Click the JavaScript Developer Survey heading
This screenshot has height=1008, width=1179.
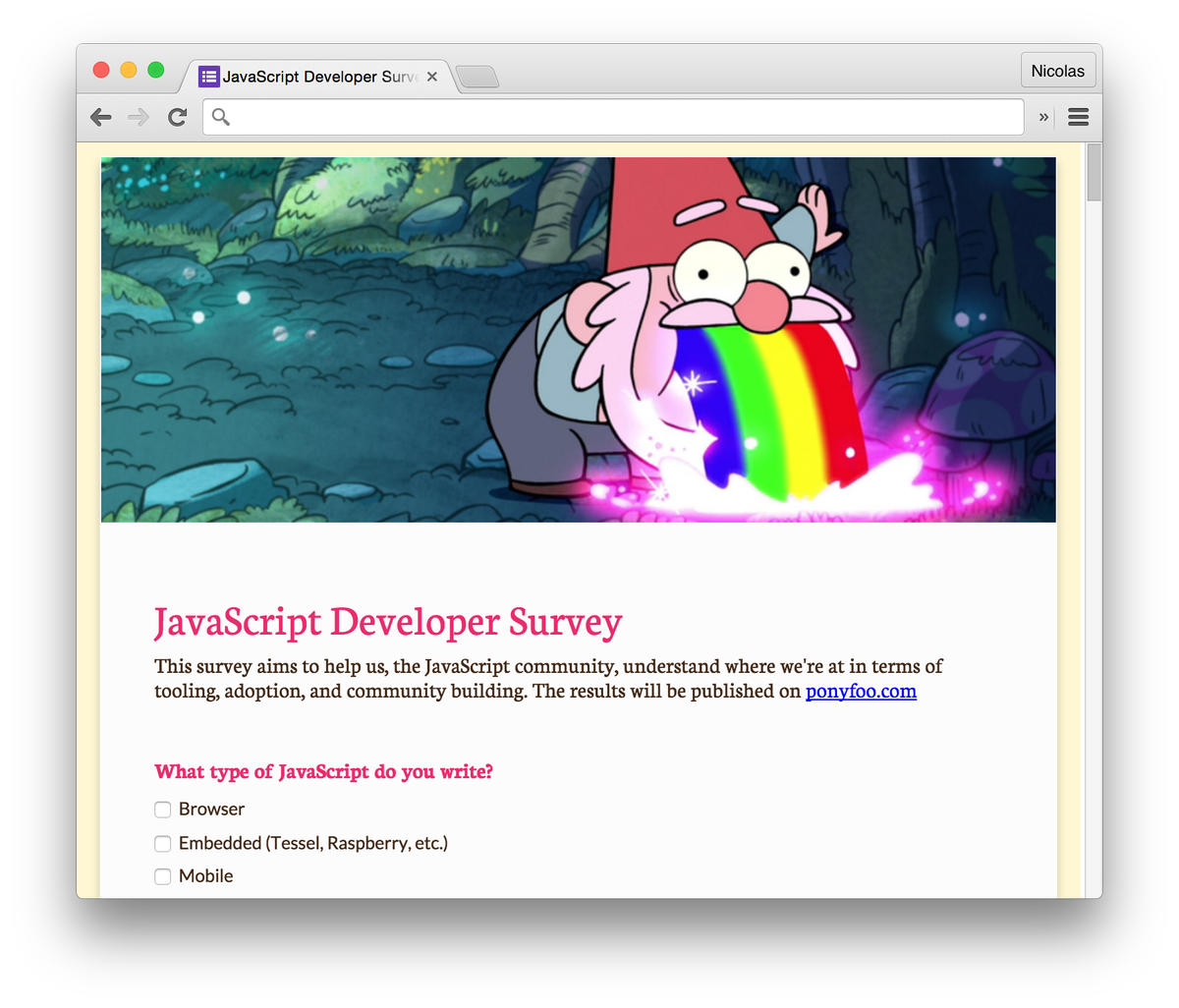pos(388,622)
